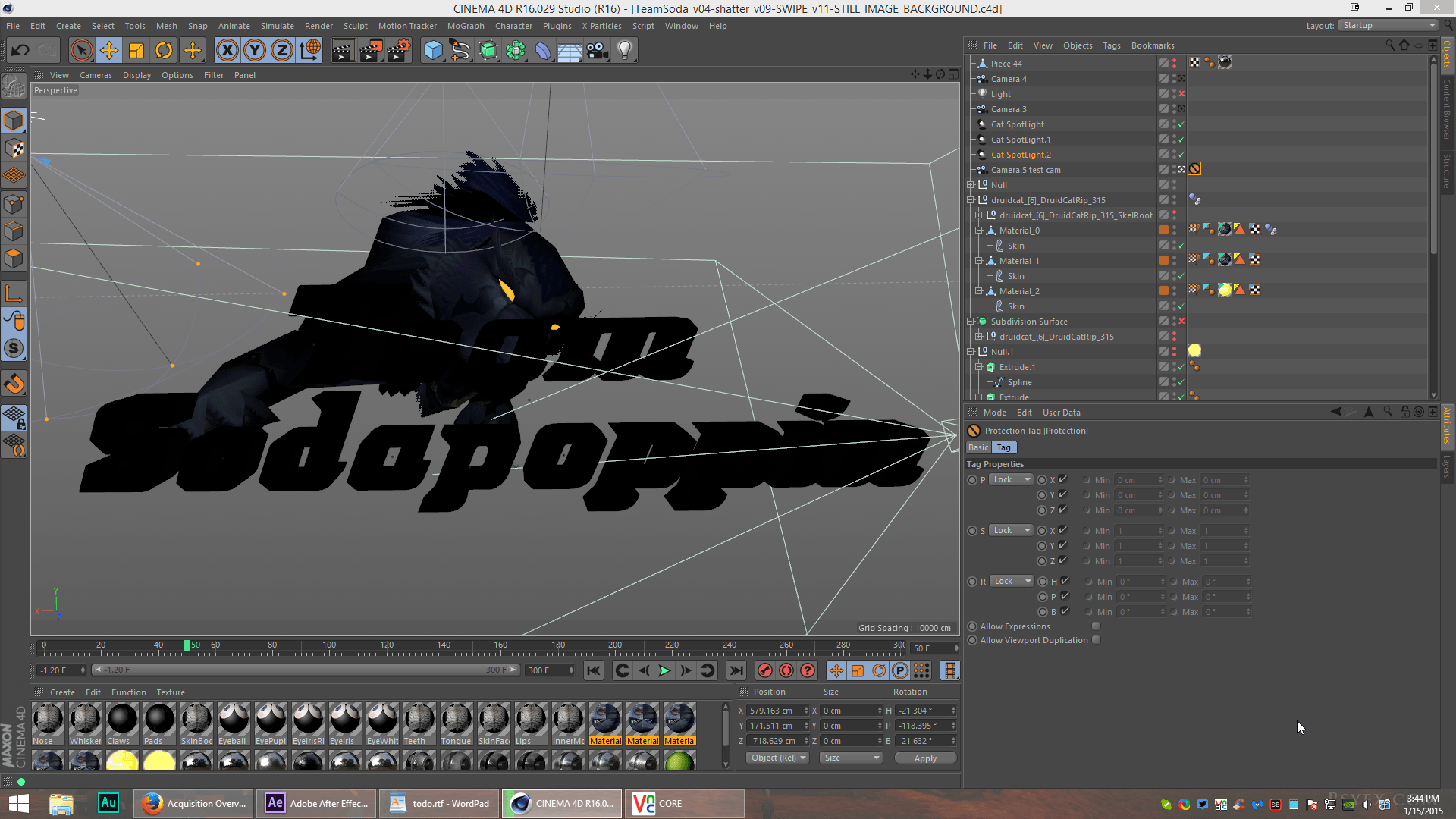Open Scale Lock dropdown

point(1012,530)
